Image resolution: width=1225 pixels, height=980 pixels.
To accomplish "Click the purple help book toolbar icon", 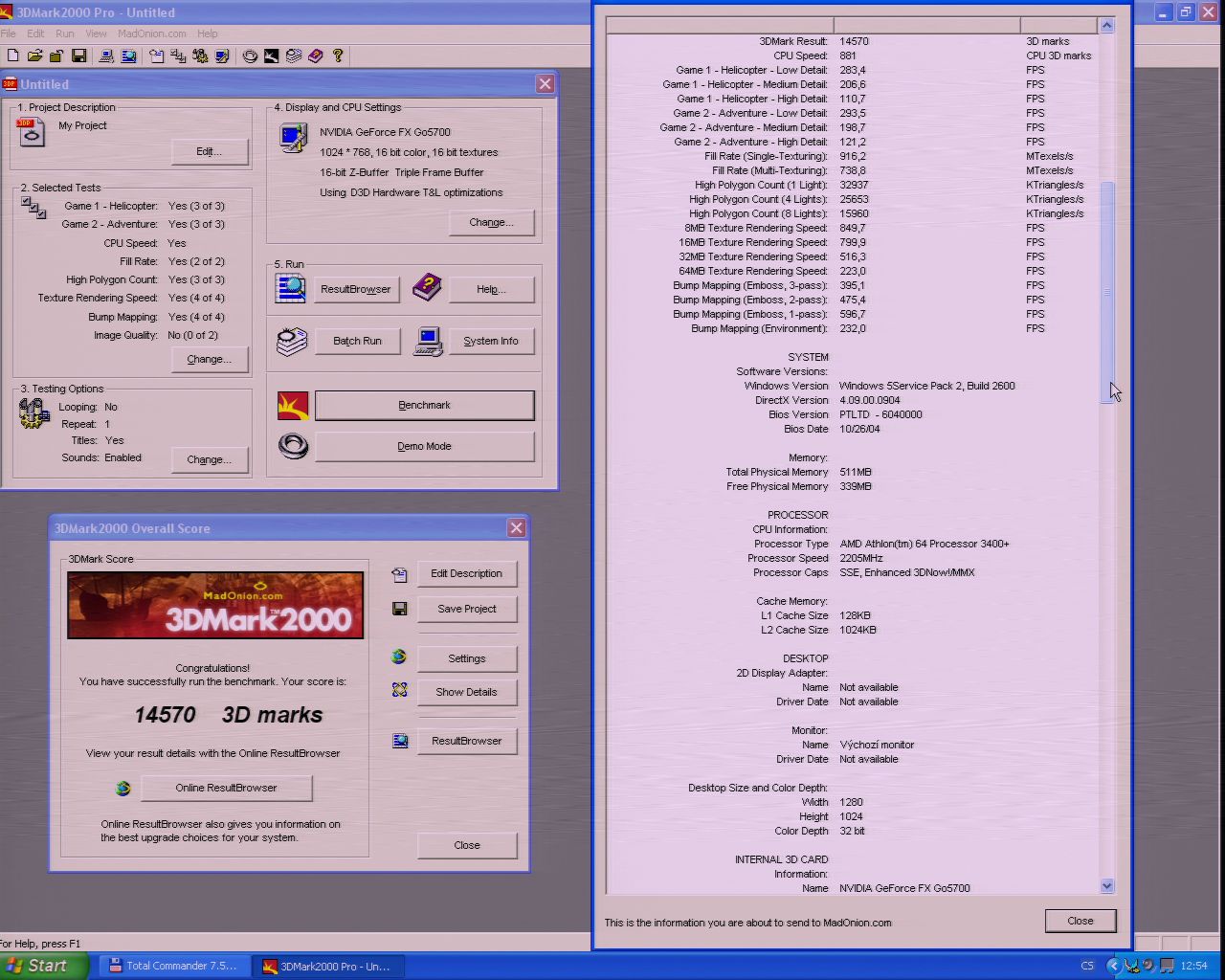I will click(316, 56).
